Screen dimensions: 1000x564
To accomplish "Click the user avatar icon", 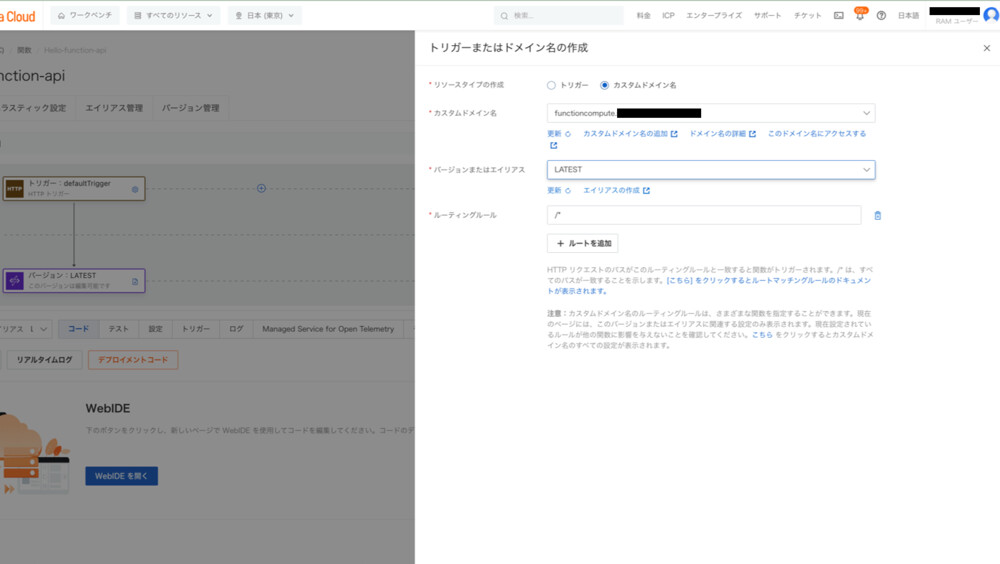I will coord(990,15).
